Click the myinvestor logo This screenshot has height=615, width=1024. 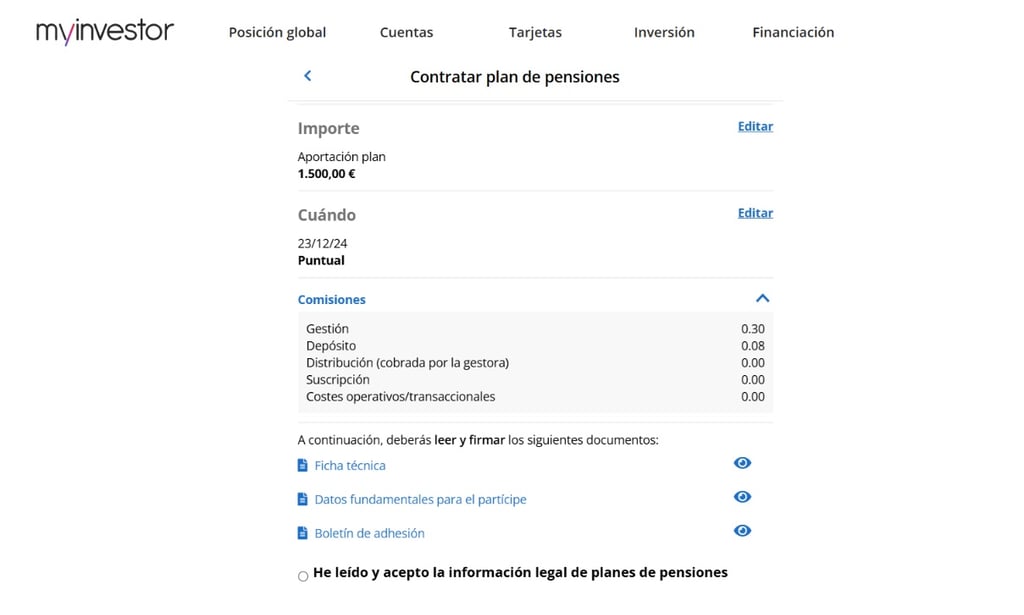click(104, 31)
